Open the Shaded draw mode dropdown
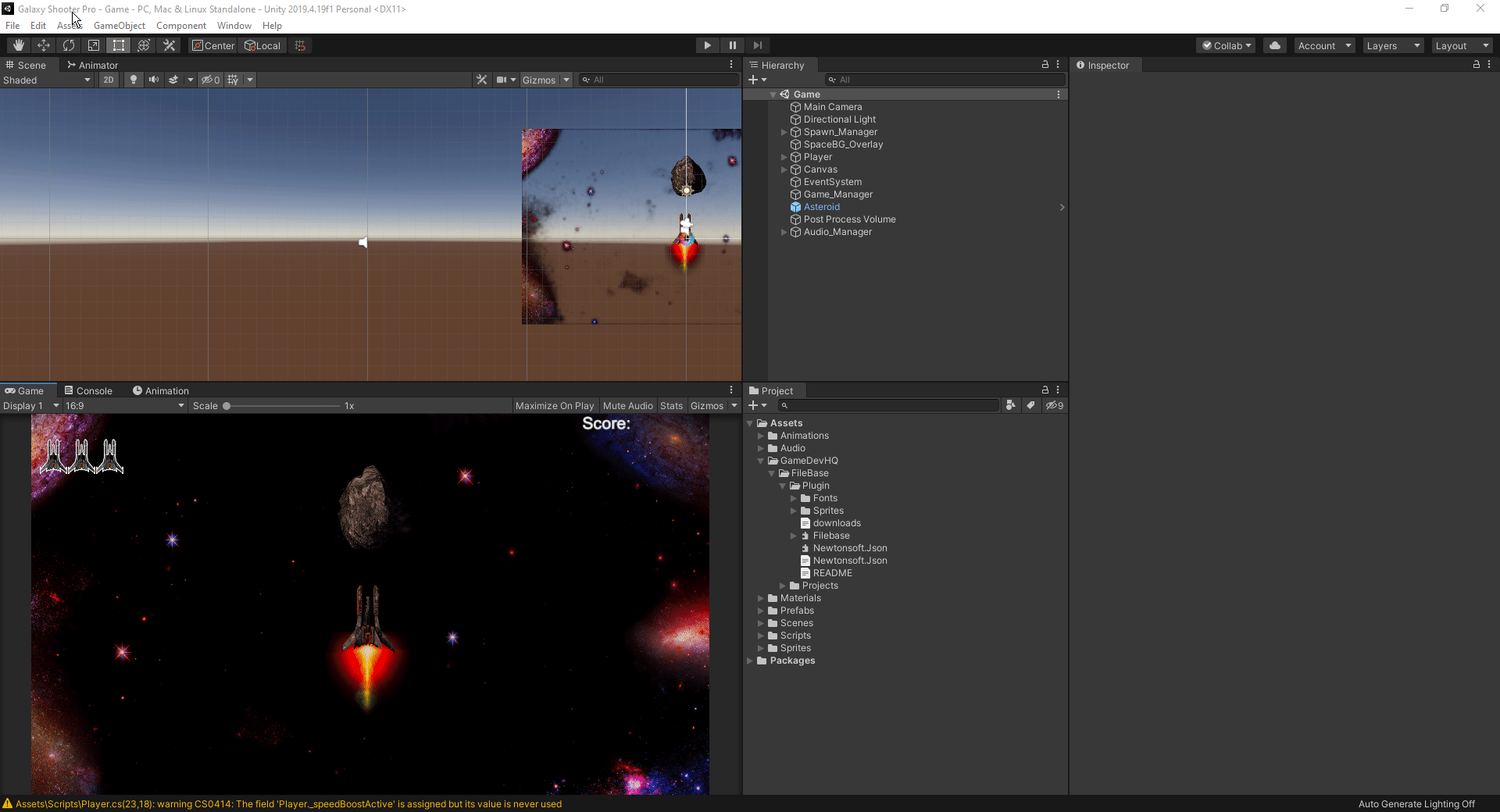 pyautogui.click(x=47, y=79)
